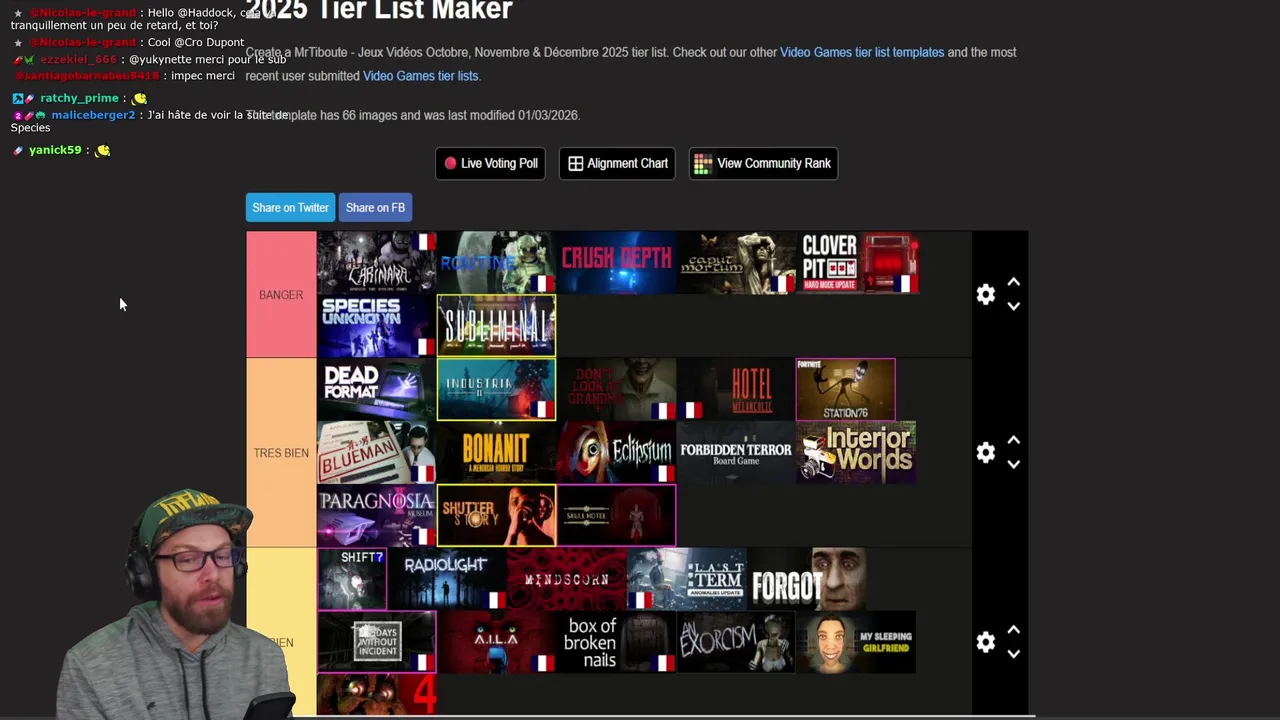
Task: Select the An Exorcism thumbnail
Action: [x=736, y=642]
